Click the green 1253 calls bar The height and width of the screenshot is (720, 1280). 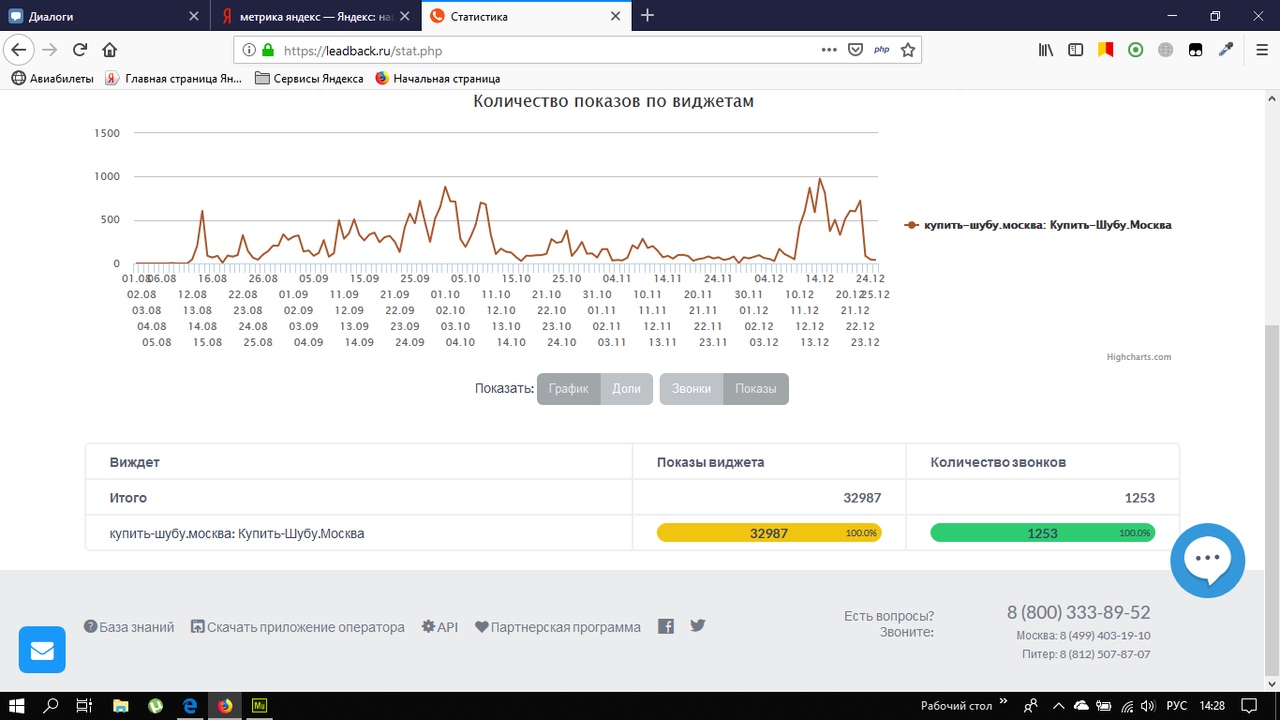1043,533
